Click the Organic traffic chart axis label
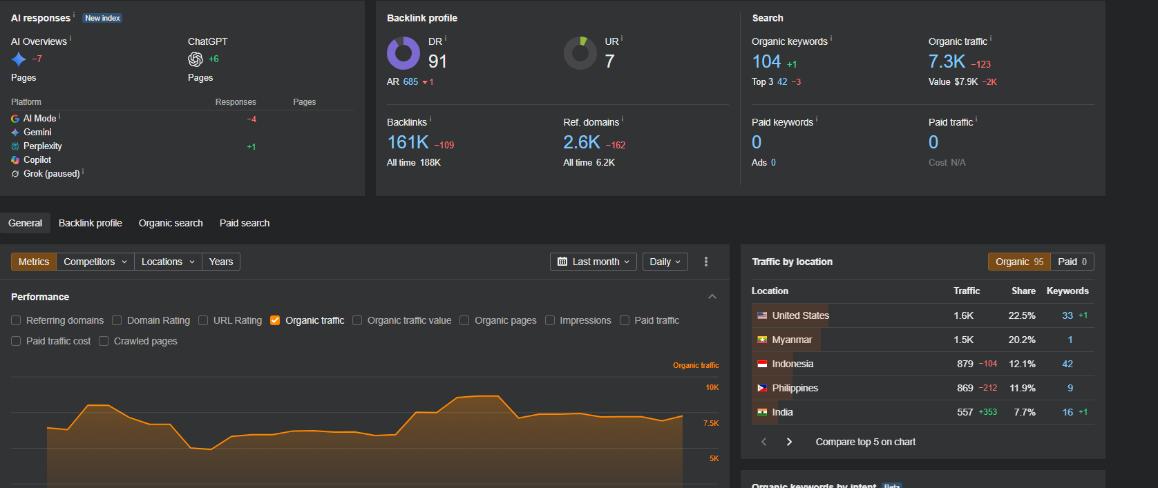The height and width of the screenshot is (488, 1158). click(696, 365)
